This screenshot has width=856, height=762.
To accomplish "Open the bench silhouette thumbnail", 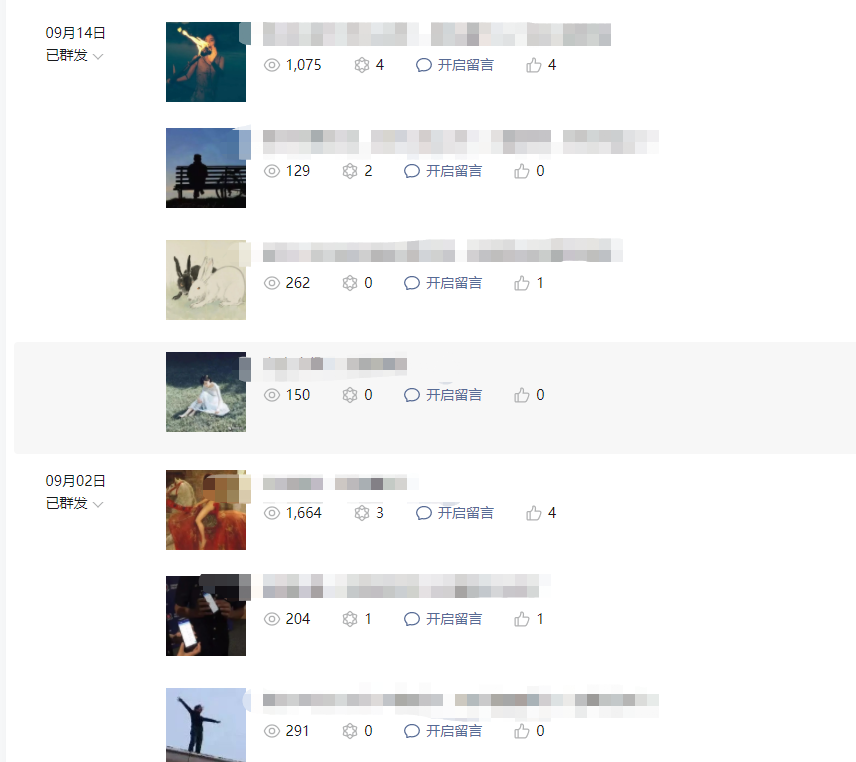I will (x=206, y=168).
